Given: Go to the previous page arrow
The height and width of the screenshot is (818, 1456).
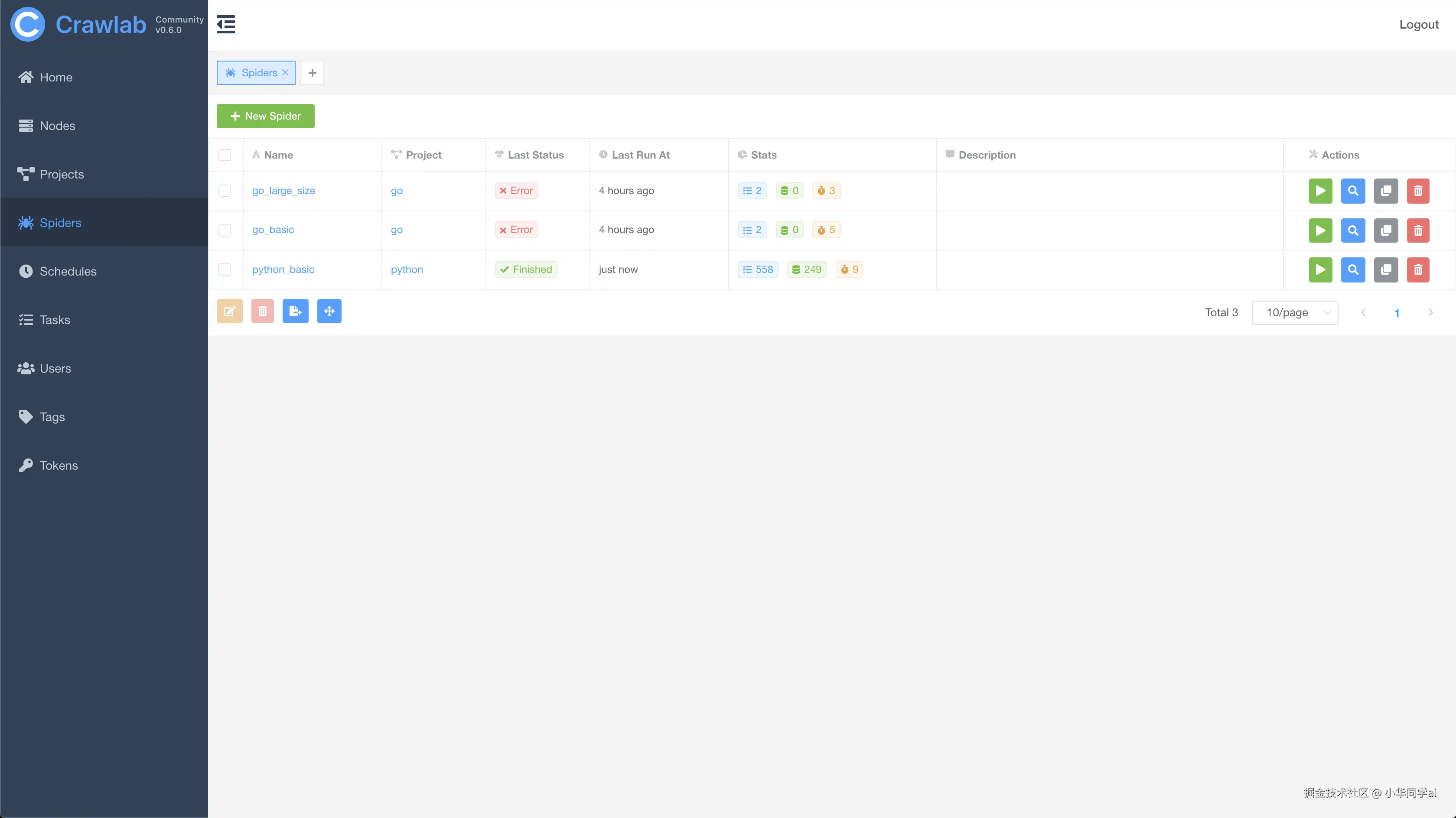Looking at the screenshot, I should (1363, 313).
